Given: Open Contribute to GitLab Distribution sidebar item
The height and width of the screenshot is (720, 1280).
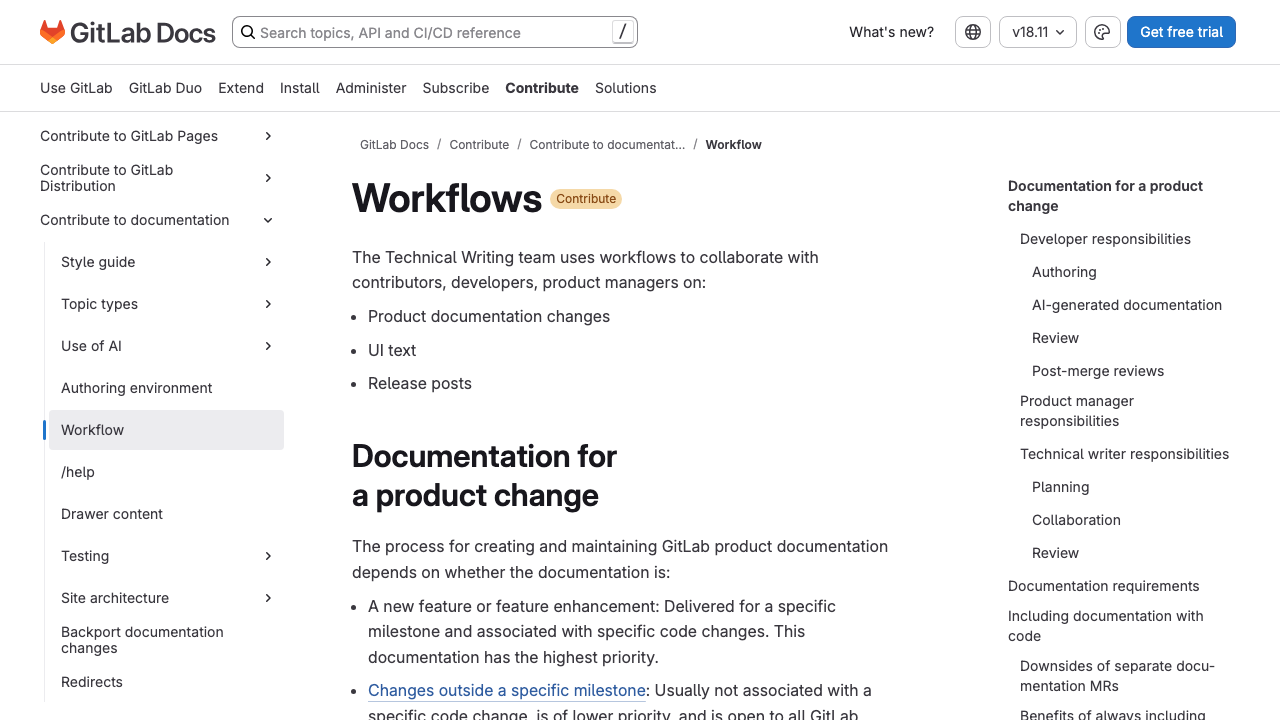Looking at the screenshot, I should [x=107, y=178].
